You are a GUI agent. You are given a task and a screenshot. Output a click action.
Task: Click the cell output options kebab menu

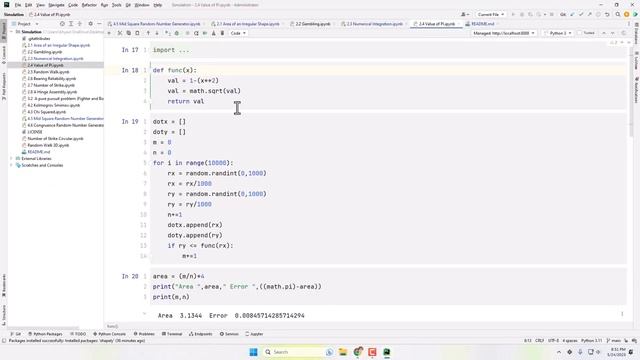pyautogui.click(x=622, y=314)
